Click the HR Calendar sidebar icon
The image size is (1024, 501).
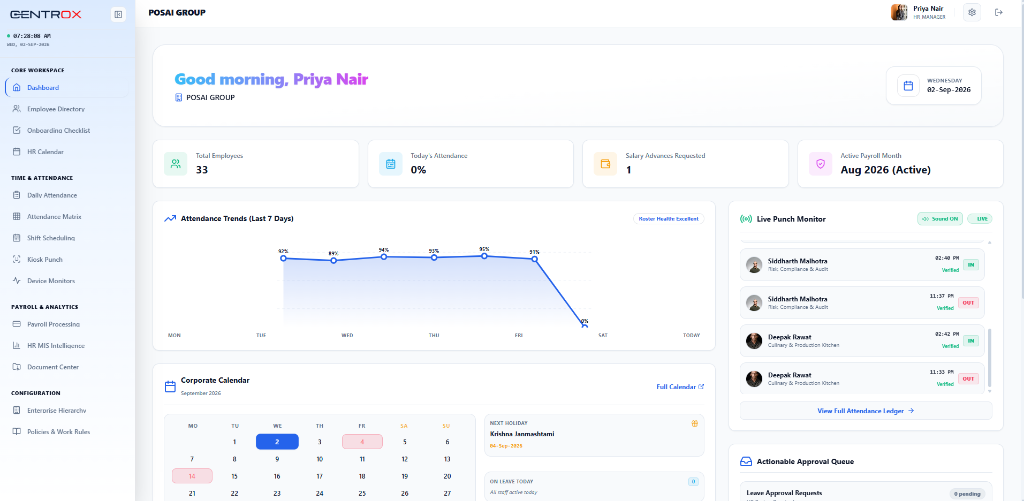(x=17, y=152)
